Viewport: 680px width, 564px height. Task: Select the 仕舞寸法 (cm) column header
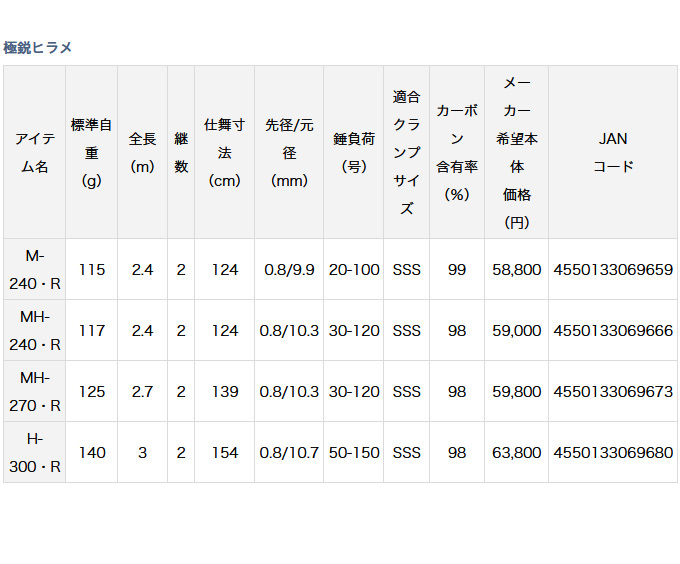coord(225,153)
